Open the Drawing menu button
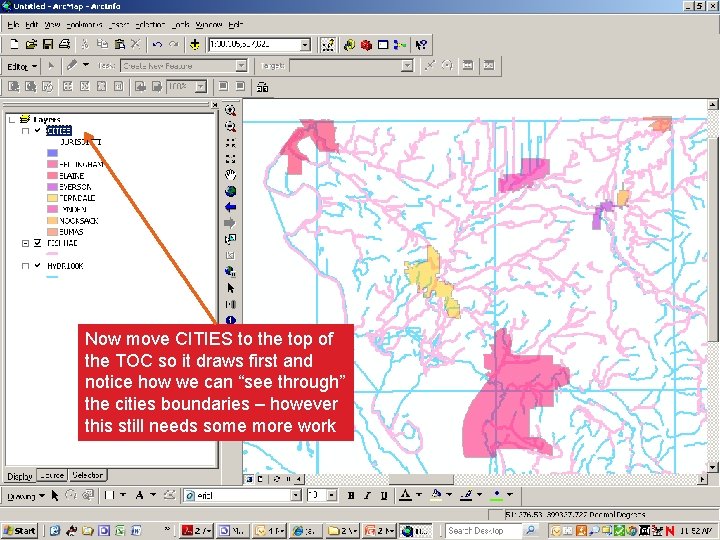This screenshot has width=720, height=540. click(x=22, y=495)
